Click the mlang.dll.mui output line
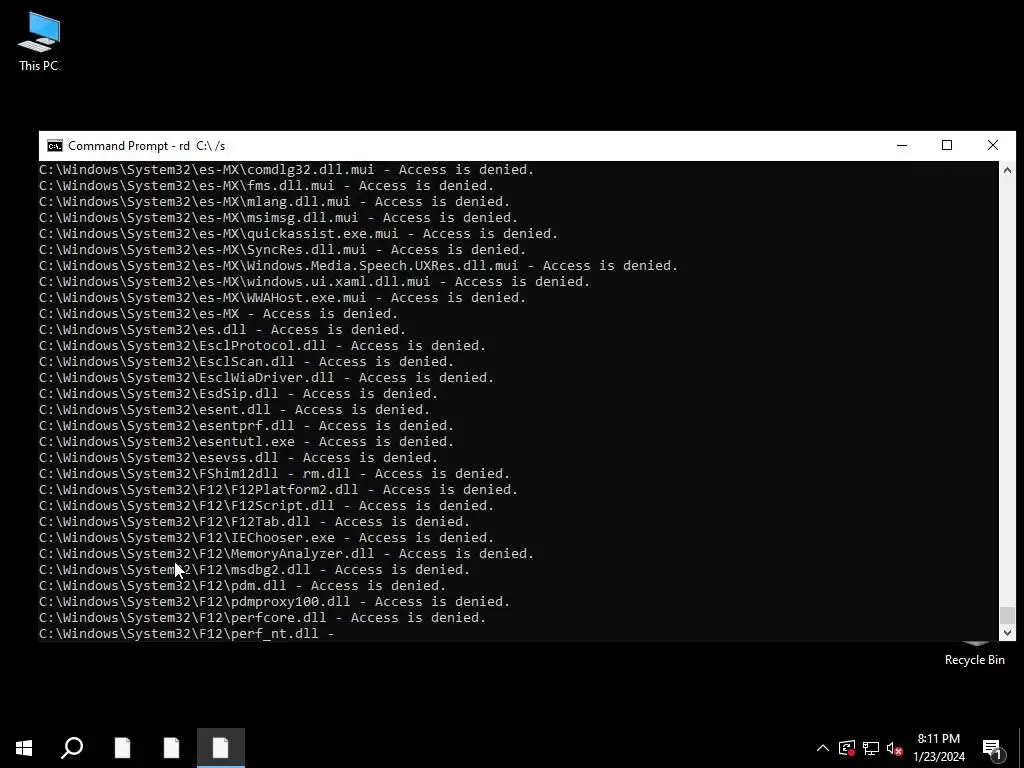Screen dimensions: 1024x768 (x=274, y=202)
